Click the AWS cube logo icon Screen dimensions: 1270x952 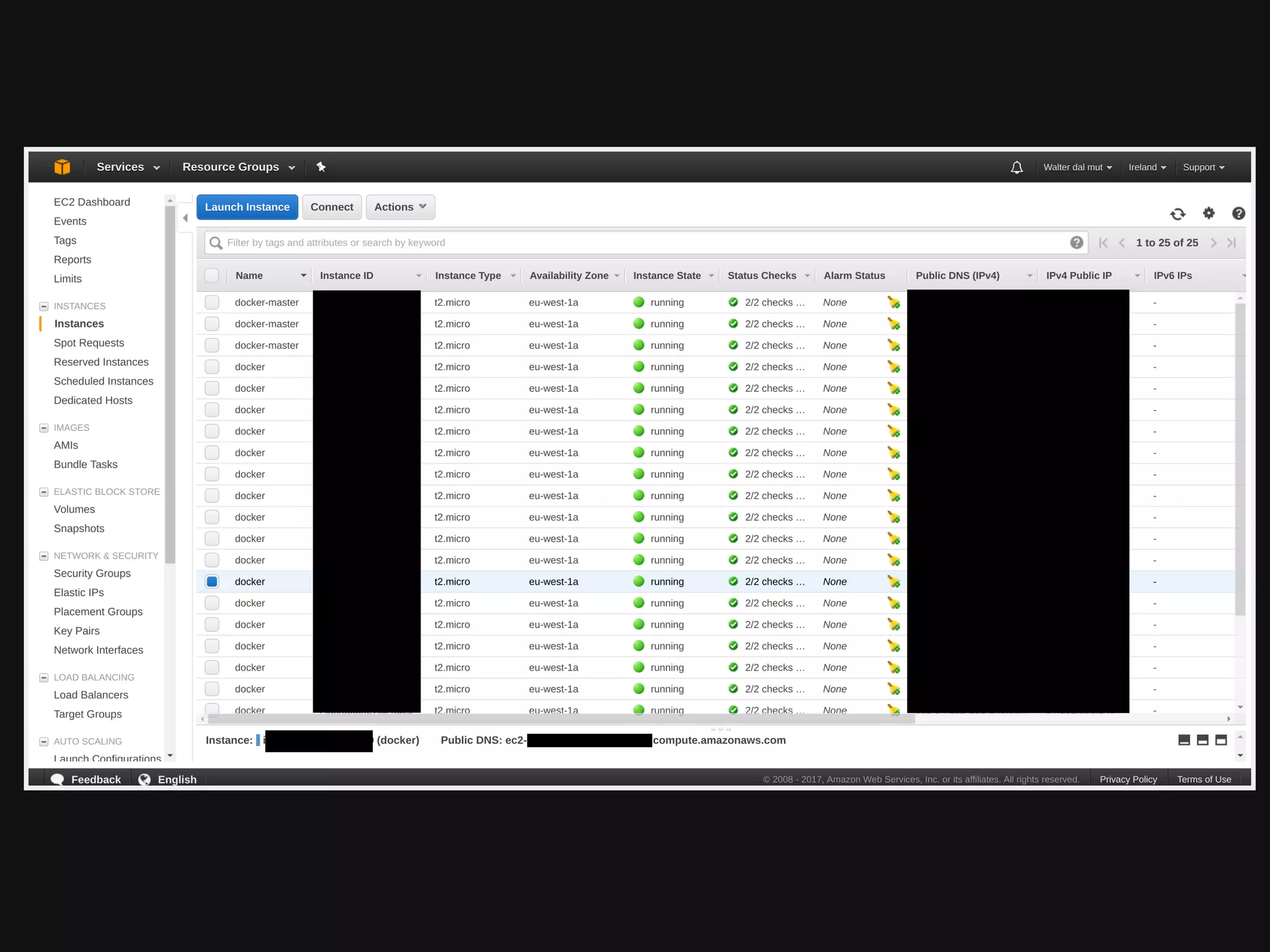coord(62,167)
